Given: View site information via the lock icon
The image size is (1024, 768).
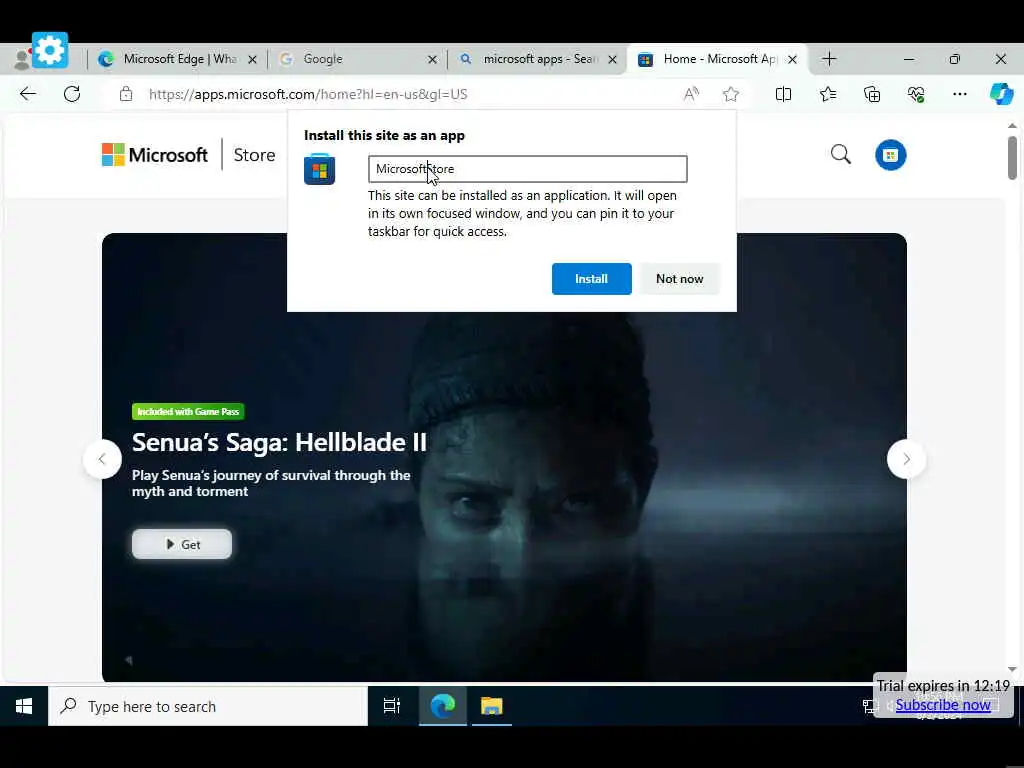Looking at the screenshot, I should pos(126,94).
